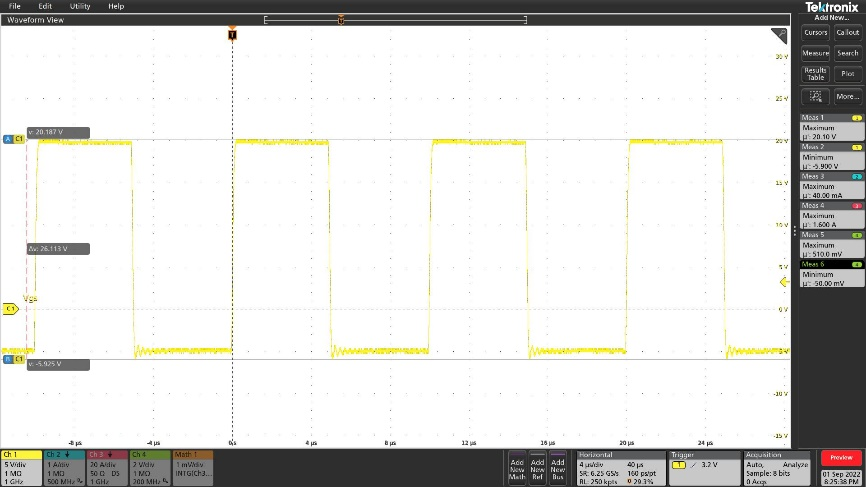Viewport: 866px width, 487px height.
Task: Click the panel resize handle dots
Action: 794,230
